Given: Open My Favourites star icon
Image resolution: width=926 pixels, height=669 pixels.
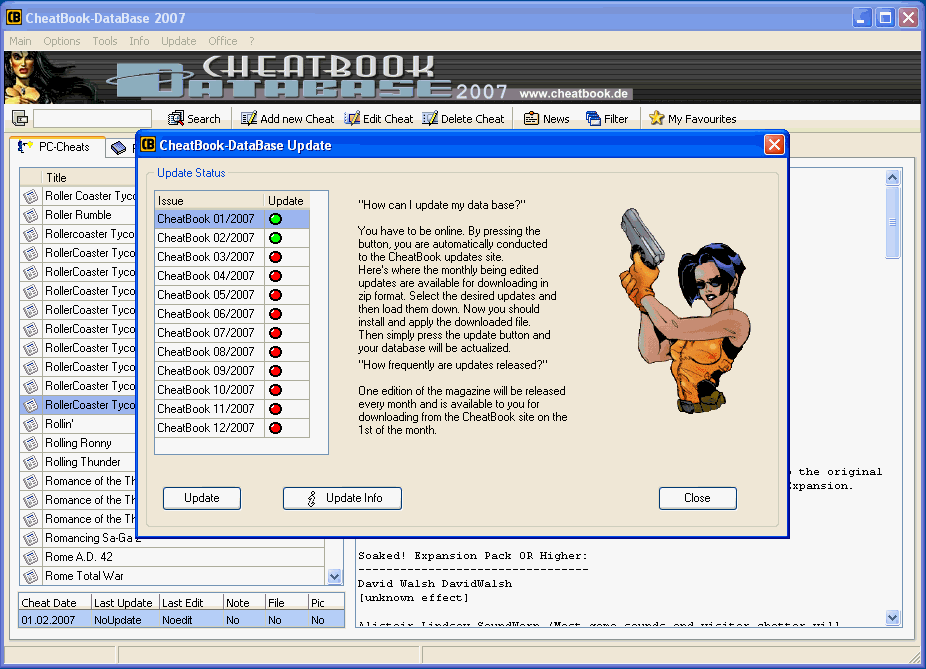Looking at the screenshot, I should pyautogui.click(x=656, y=118).
